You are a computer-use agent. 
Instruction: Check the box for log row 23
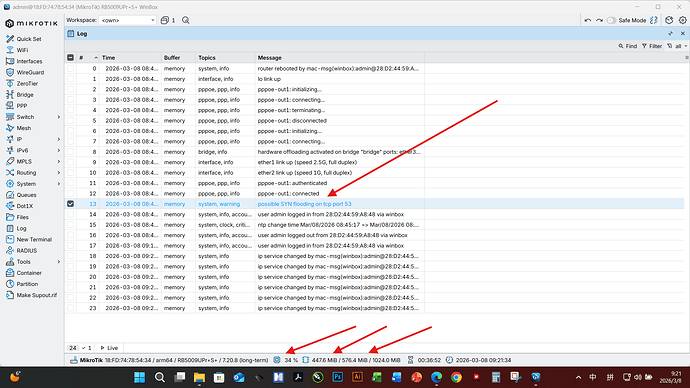pos(70,308)
